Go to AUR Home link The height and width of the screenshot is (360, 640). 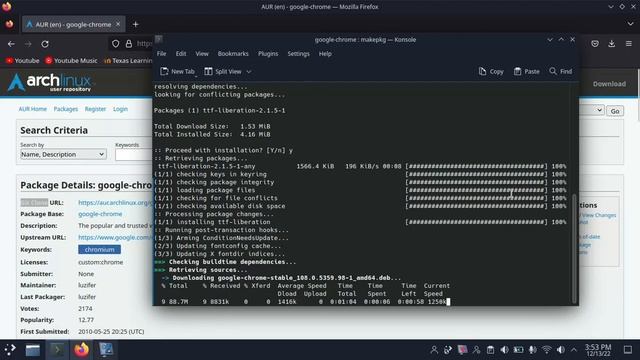pos(33,109)
